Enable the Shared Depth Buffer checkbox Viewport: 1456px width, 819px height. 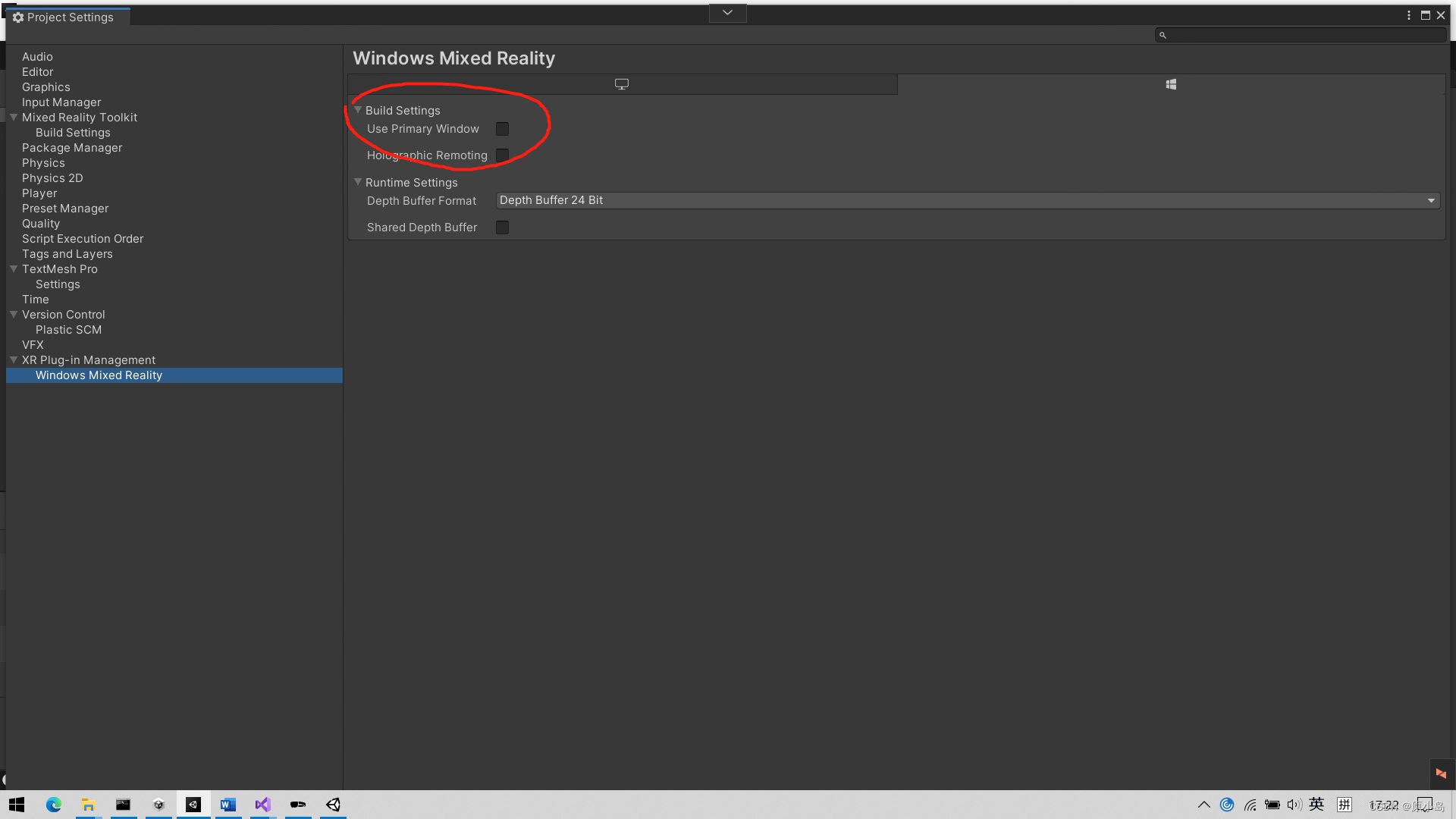tap(502, 227)
